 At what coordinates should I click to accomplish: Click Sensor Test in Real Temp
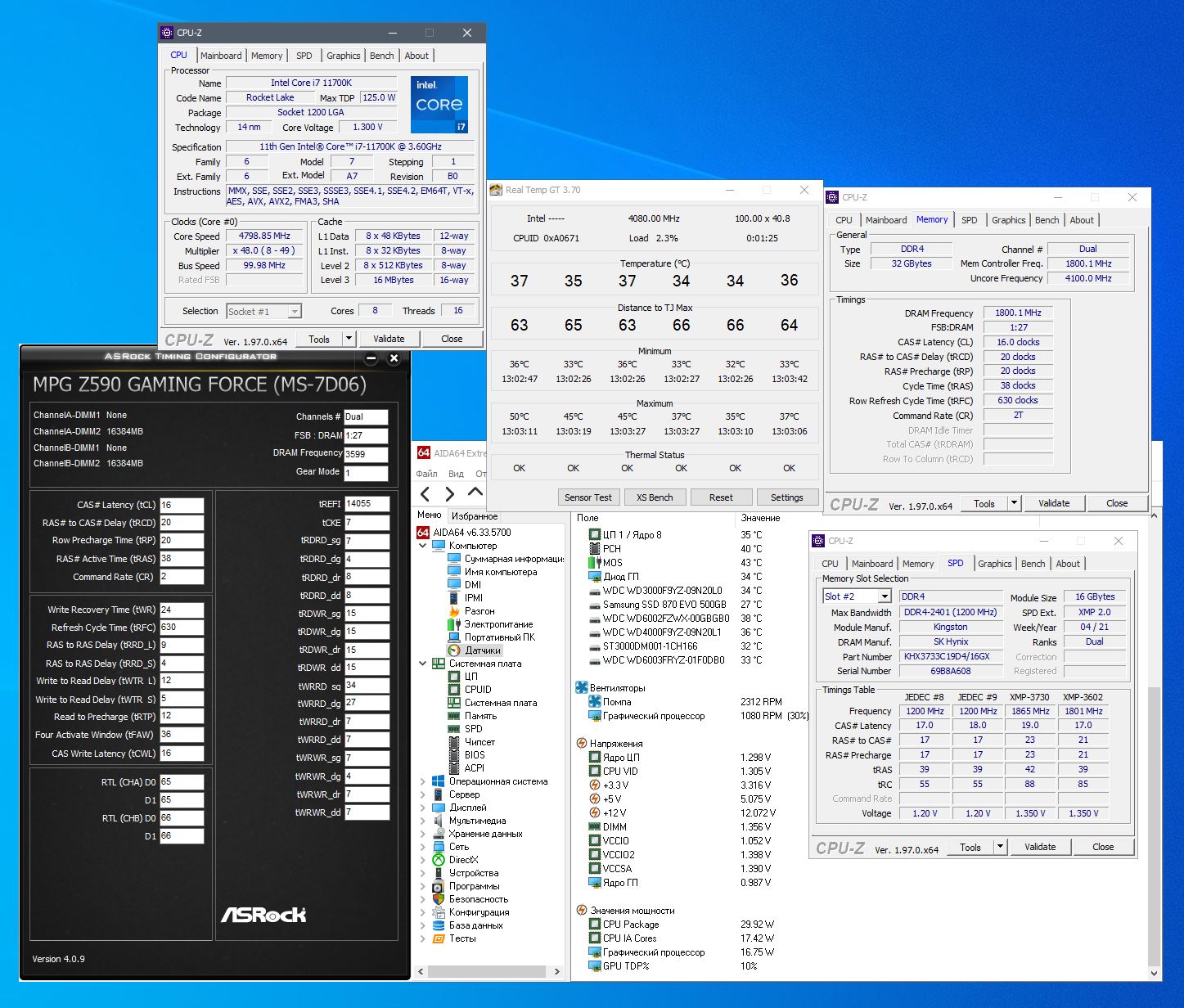coord(588,497)
